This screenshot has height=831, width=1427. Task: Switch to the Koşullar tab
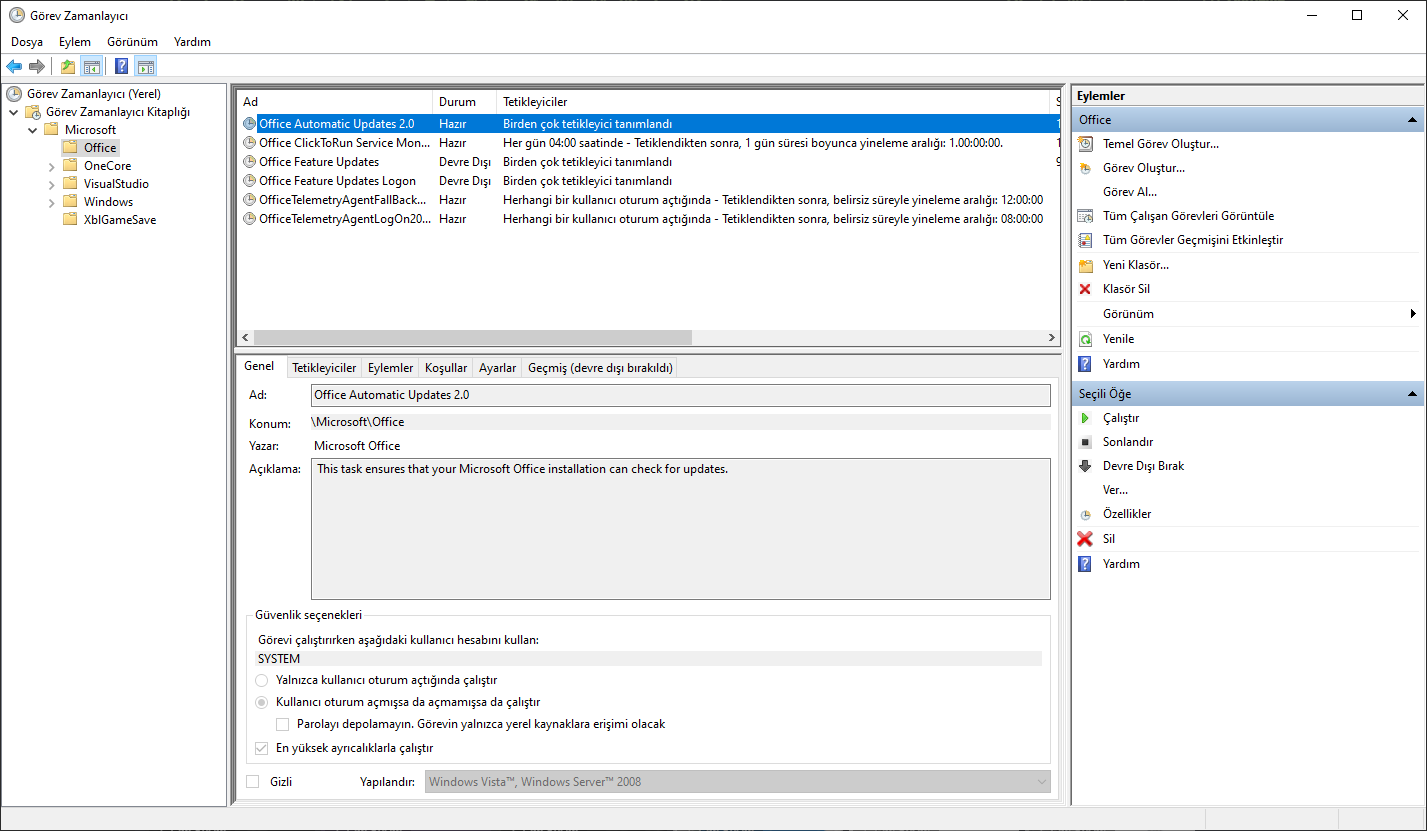(446, 368)
